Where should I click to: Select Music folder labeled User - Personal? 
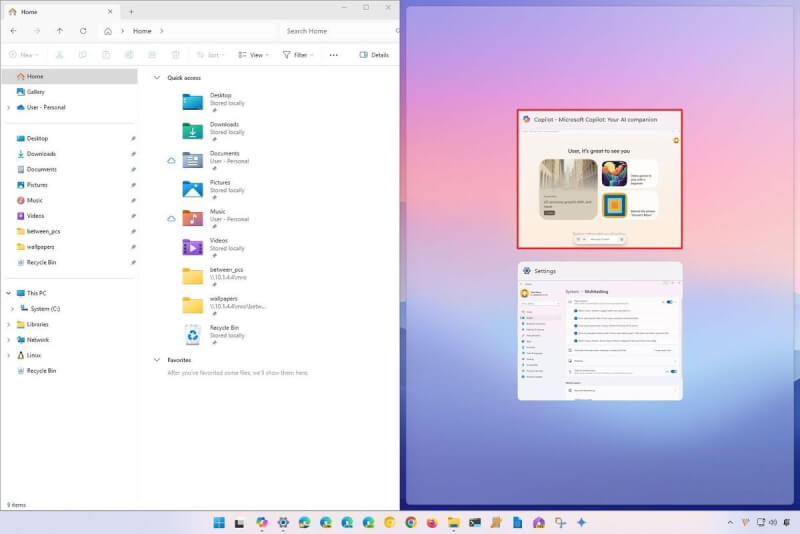tap(192, 218)
